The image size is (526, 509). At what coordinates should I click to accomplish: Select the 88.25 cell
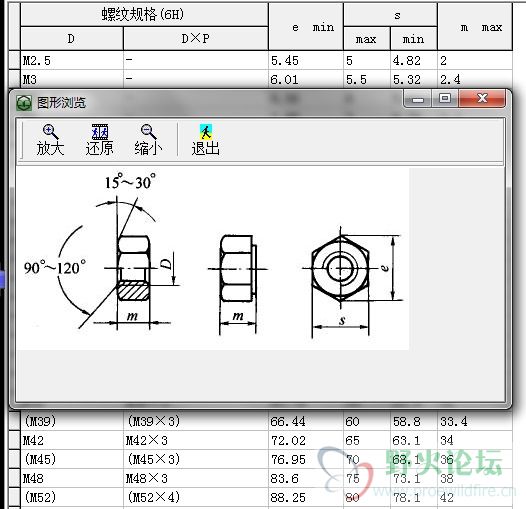tap(306, 497)
